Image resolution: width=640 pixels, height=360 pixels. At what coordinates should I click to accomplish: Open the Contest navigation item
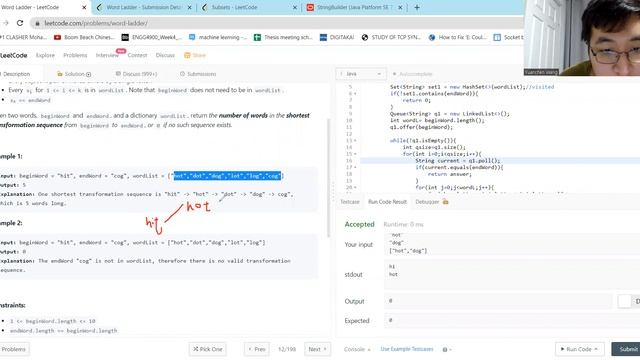pyautogui.click(x=137, y=56)
